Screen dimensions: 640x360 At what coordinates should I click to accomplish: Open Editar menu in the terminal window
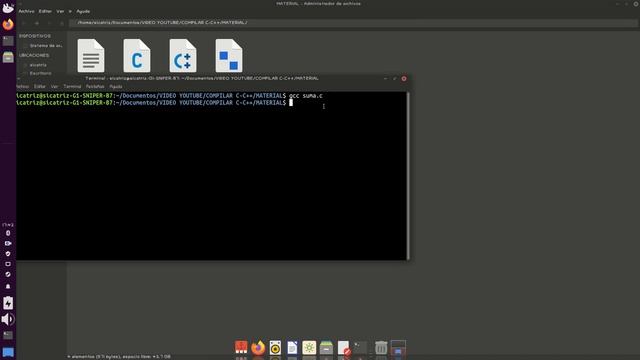[x=40, y=87]
